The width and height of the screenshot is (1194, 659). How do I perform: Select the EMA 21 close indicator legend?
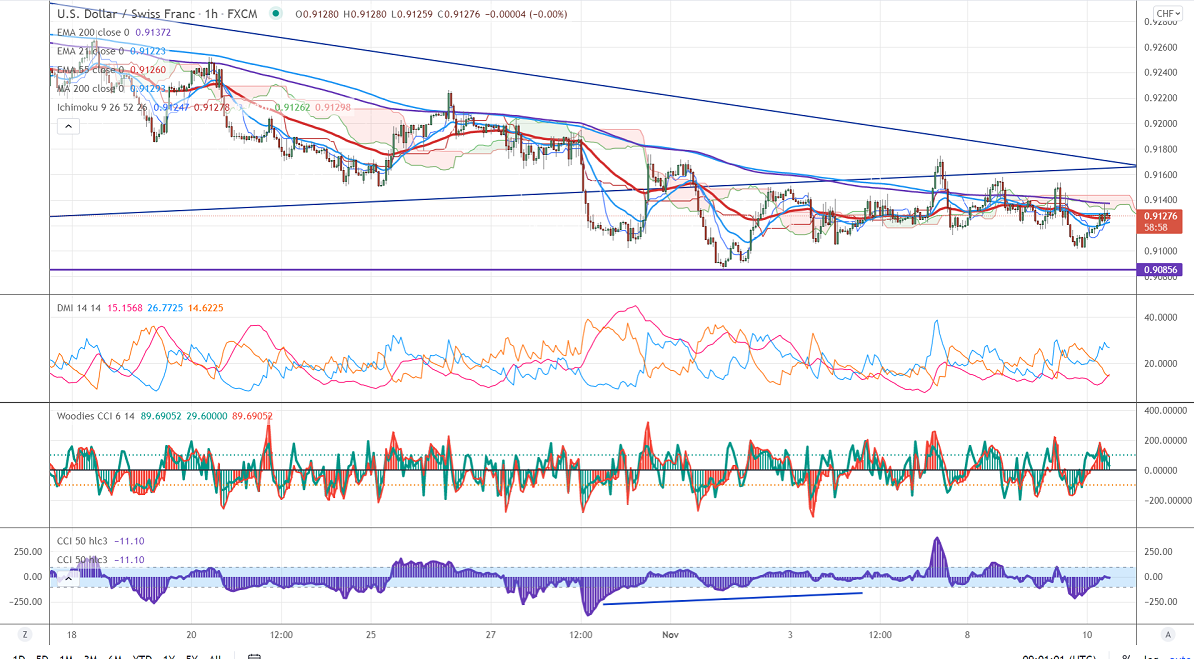point(91,51)
